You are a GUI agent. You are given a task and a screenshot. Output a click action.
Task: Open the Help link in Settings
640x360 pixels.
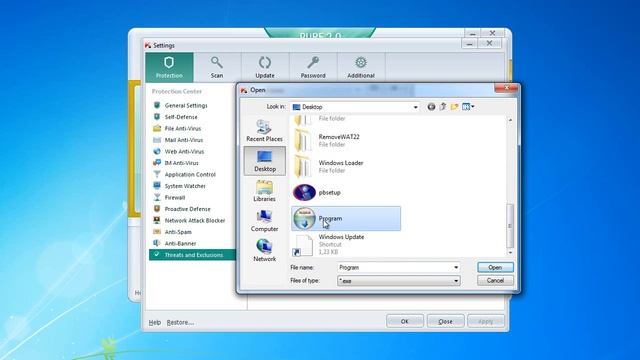click(x=155, y=322)
